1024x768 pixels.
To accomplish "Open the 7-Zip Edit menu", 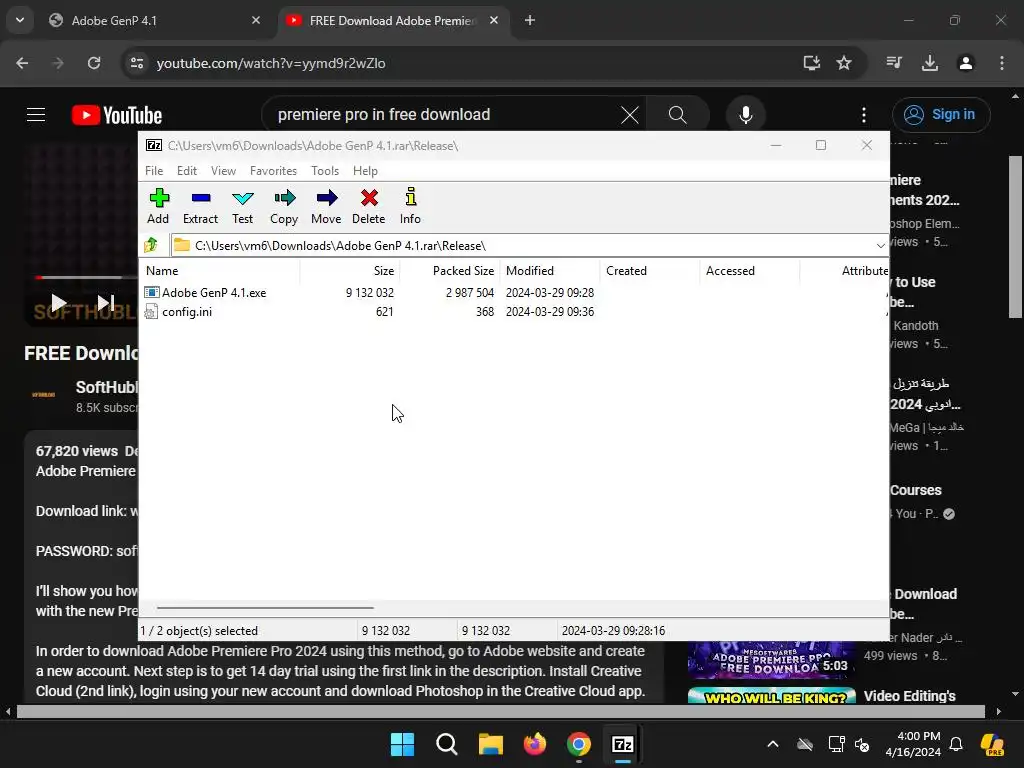I will (187, 170).
